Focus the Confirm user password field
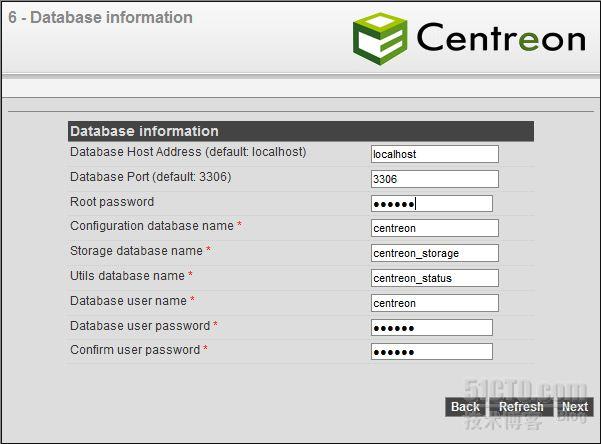 (431, 351)
